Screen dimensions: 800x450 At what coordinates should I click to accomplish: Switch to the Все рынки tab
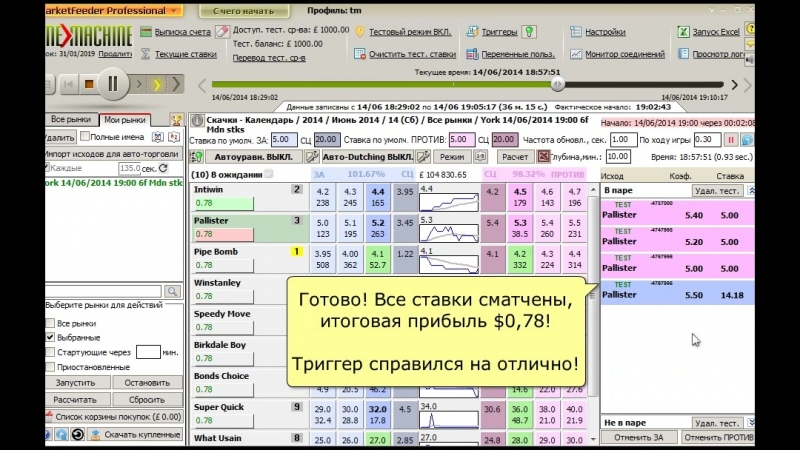point(71,119)
